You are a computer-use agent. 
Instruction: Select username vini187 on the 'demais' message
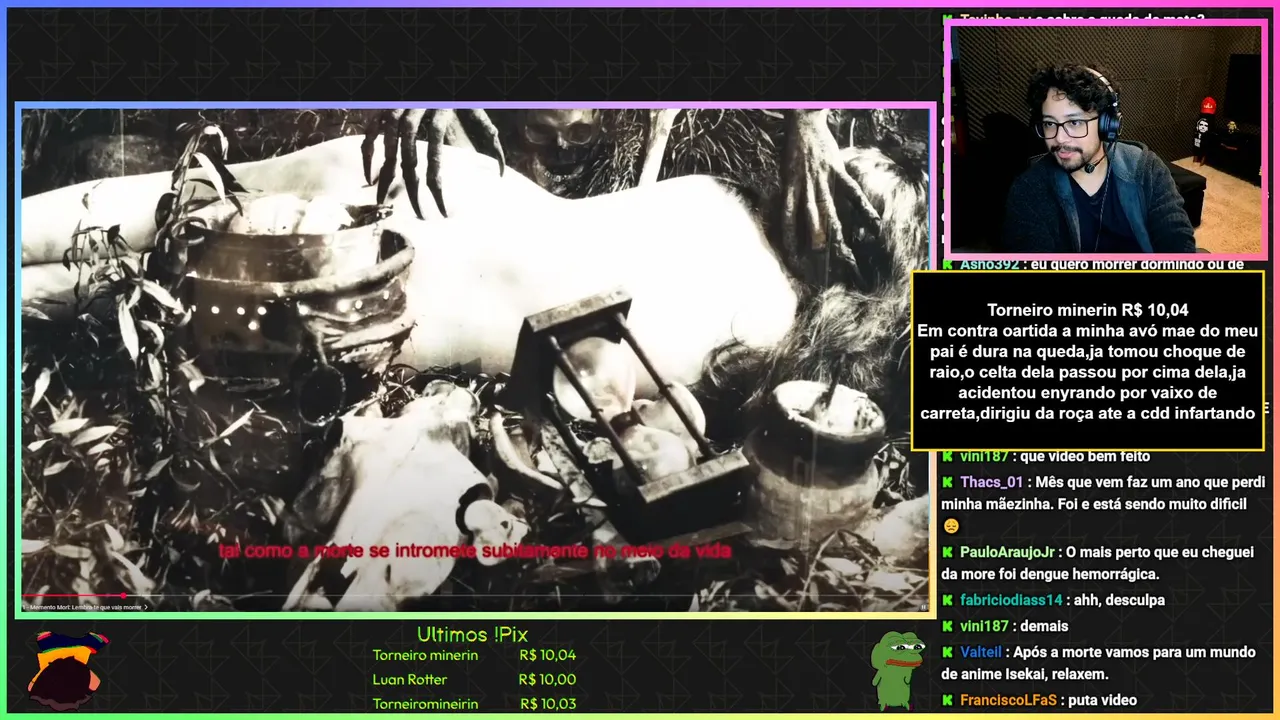pyautogui.click(x=985, y=626)
